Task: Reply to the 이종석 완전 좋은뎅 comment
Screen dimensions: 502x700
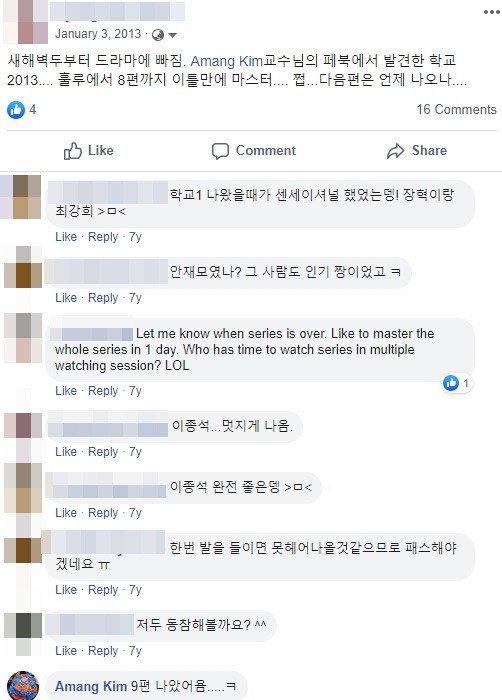Action: [103, 513]
